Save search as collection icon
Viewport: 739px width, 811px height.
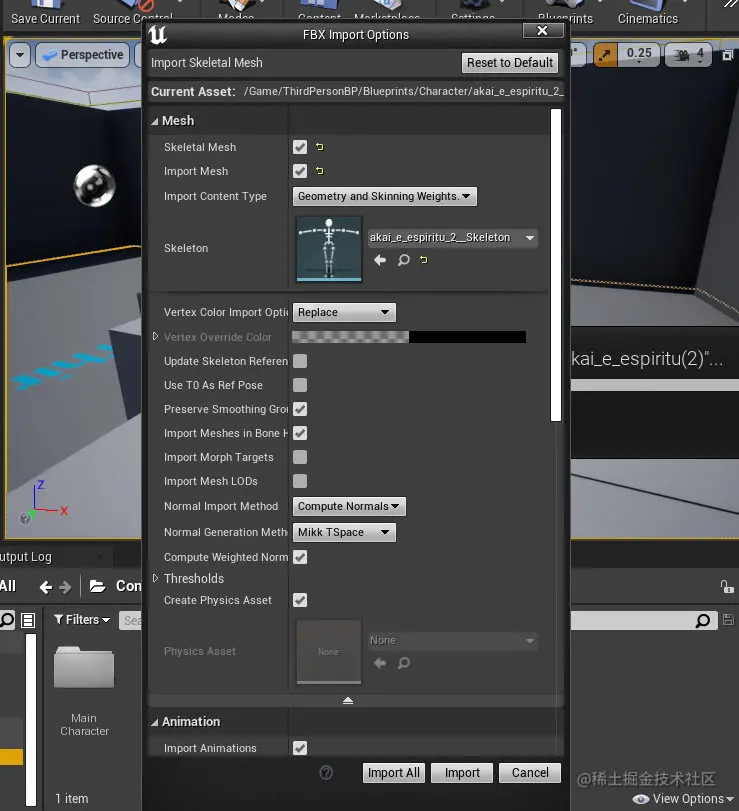click(728, 620)
